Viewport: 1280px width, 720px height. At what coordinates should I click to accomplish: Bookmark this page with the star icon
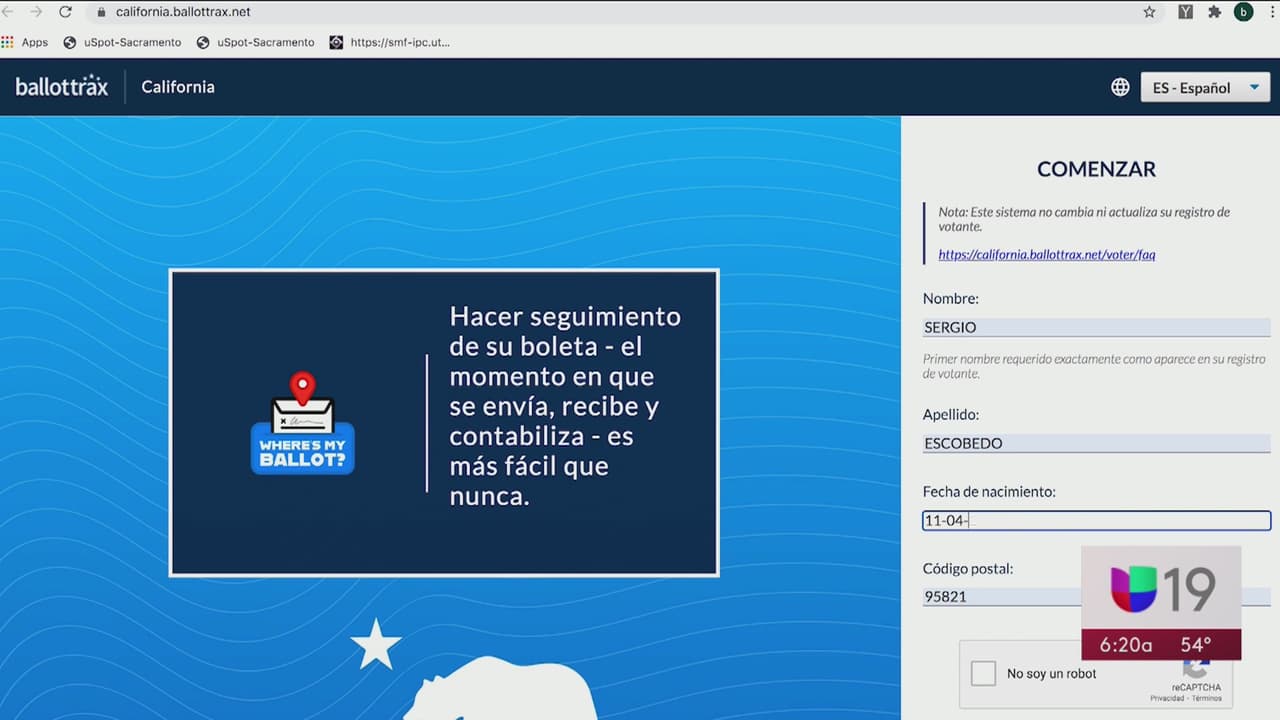[1149, 12]
